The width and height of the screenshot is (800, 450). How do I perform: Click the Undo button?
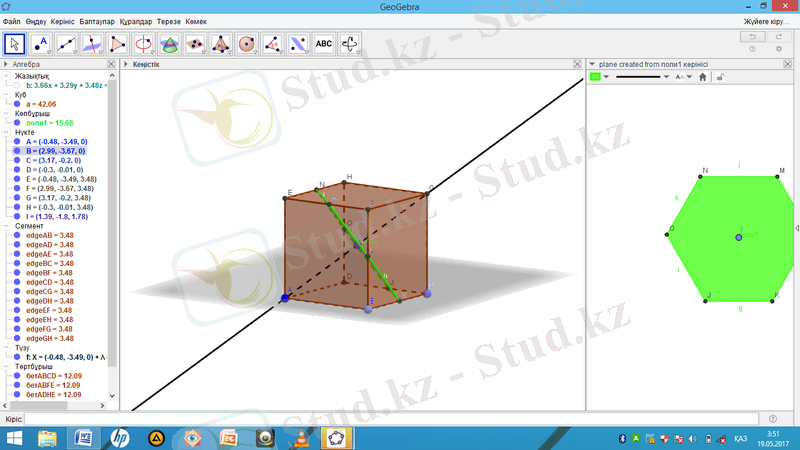pyautogui.click(x=751, y=37)
